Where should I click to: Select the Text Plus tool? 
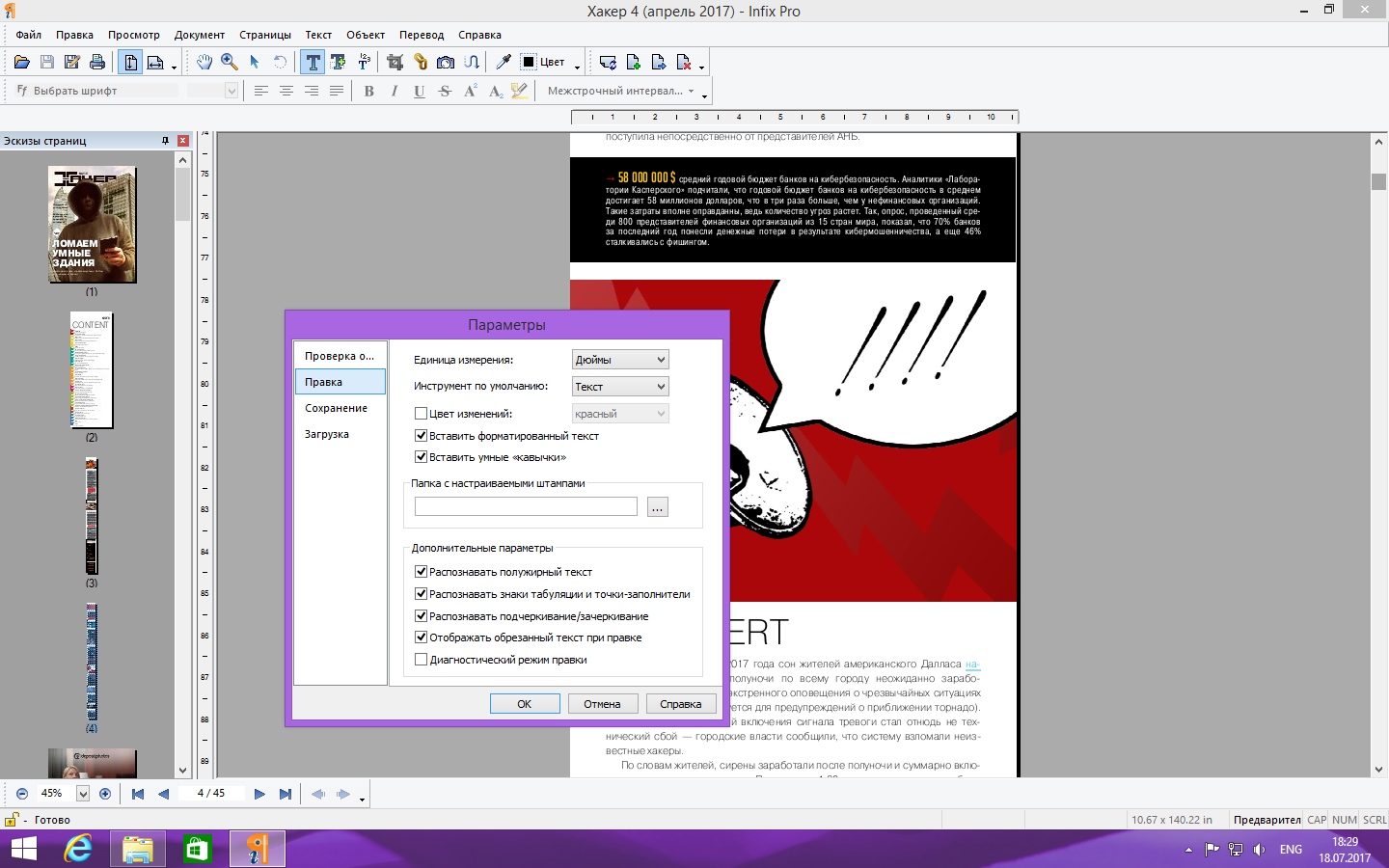[x=339, y=62]
